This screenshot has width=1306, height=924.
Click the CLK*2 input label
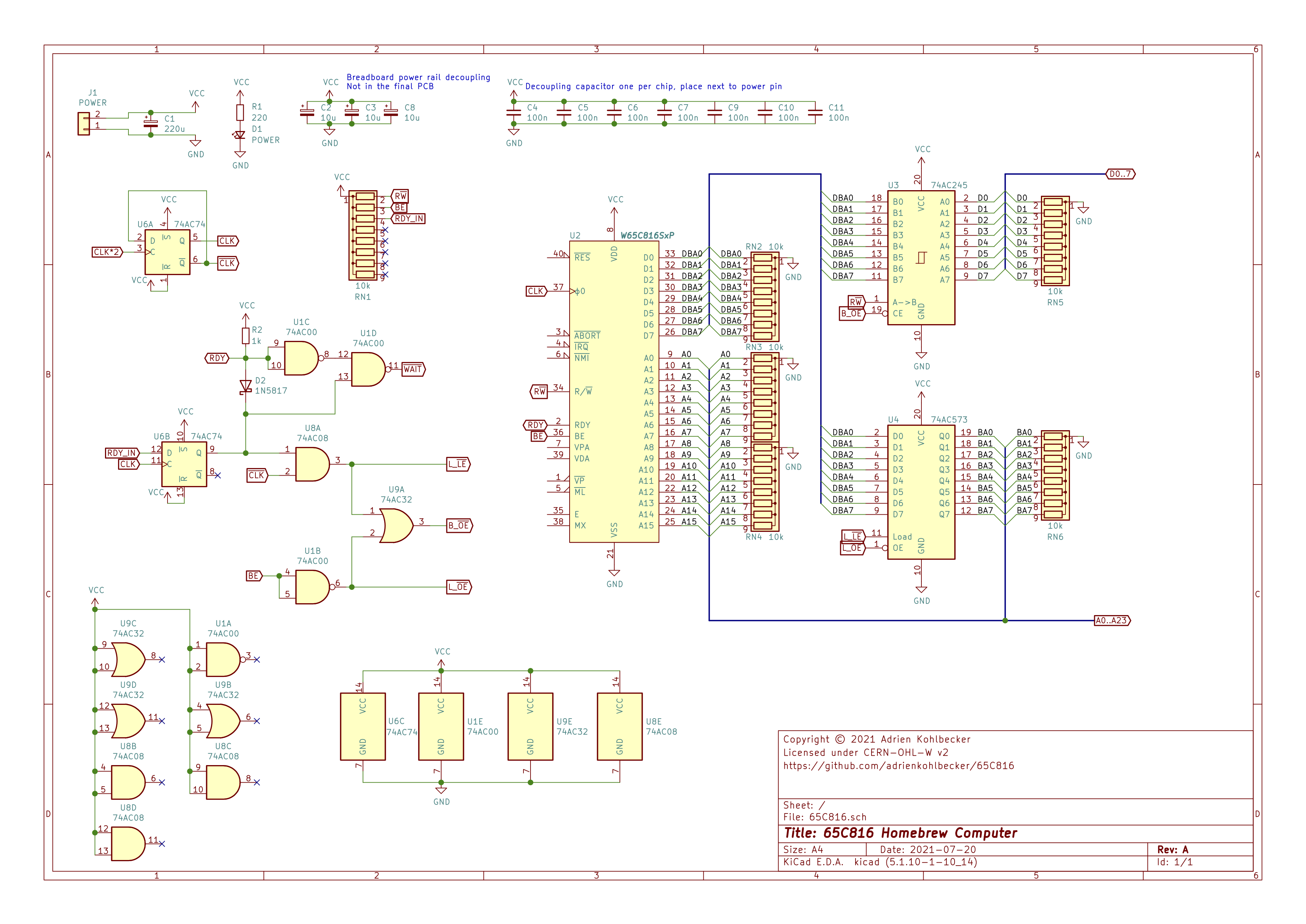point(107,252)
